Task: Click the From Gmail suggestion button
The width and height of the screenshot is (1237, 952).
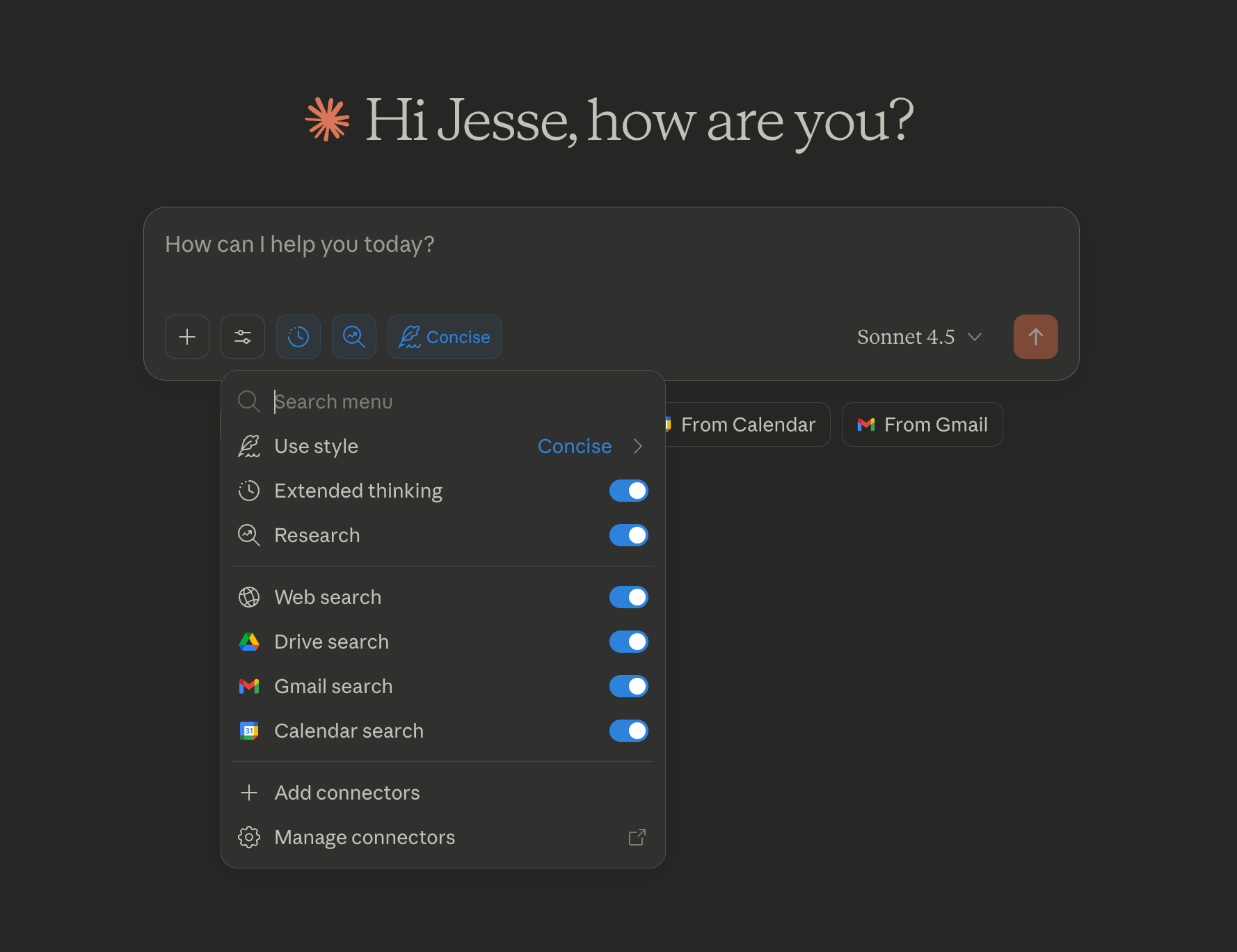Action: tap(922, 425)
